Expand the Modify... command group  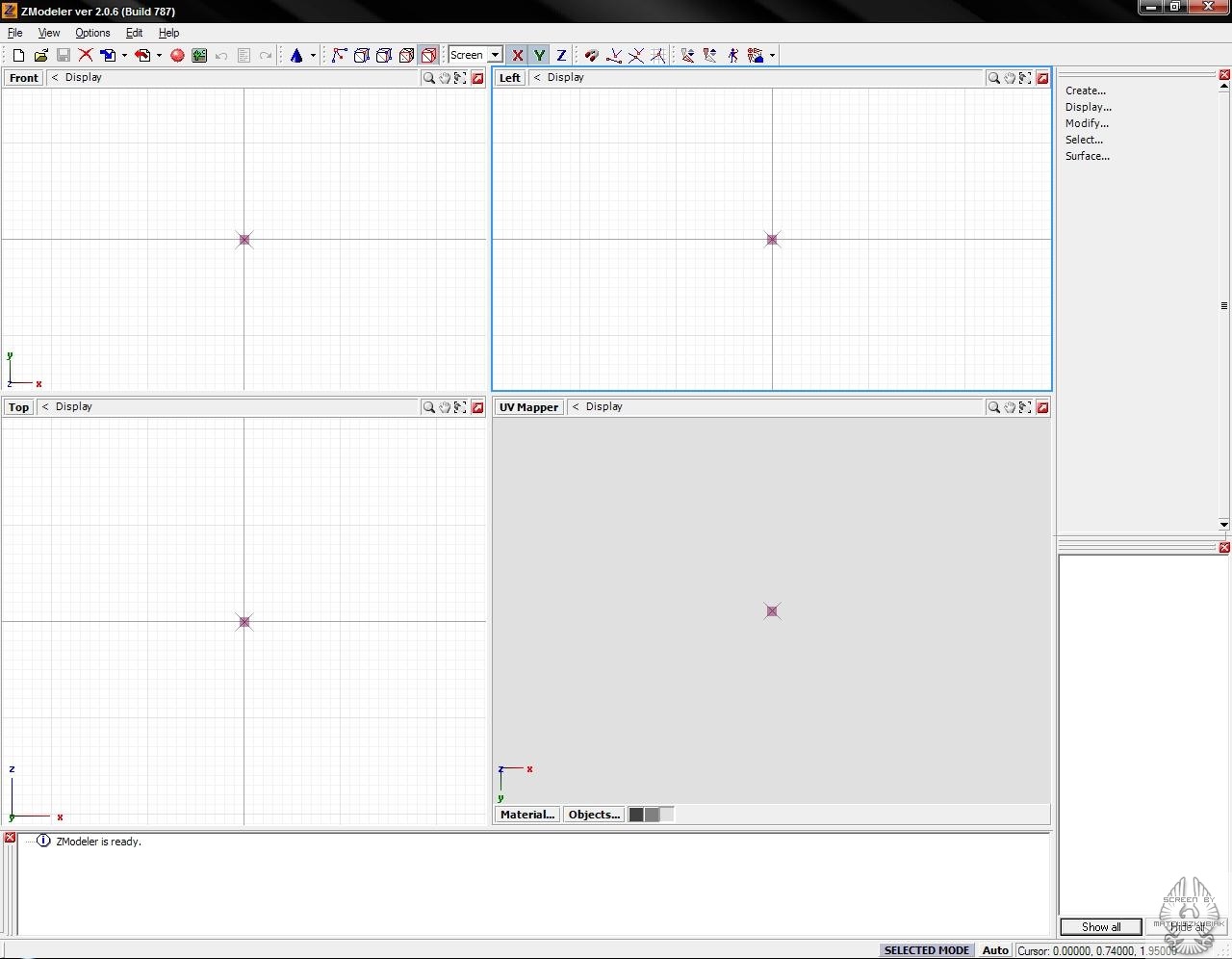click(1087, 123)
